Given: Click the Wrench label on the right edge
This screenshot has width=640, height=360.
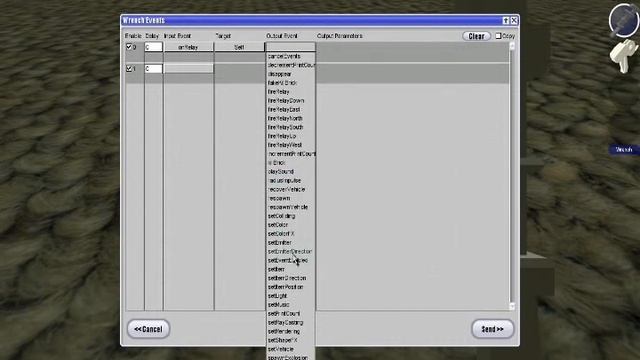Looking at the screenshot, I should coord(624,150).
